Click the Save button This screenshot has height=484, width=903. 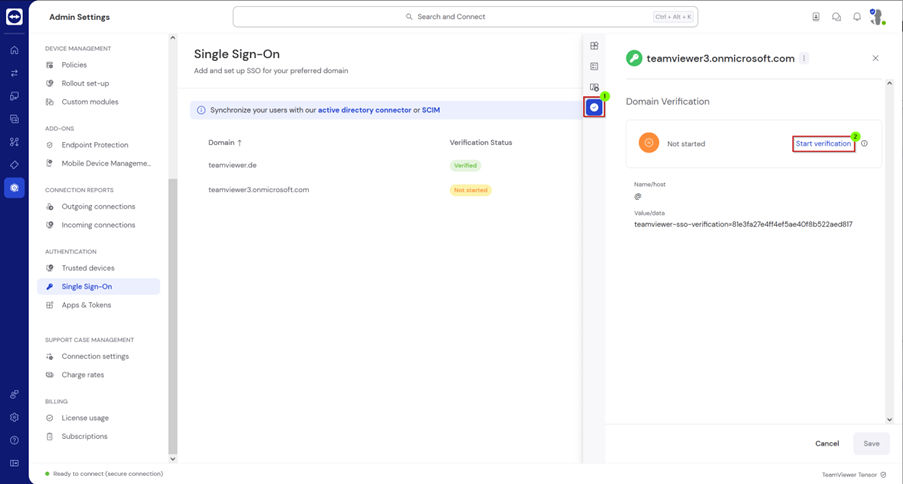[871, 443]
